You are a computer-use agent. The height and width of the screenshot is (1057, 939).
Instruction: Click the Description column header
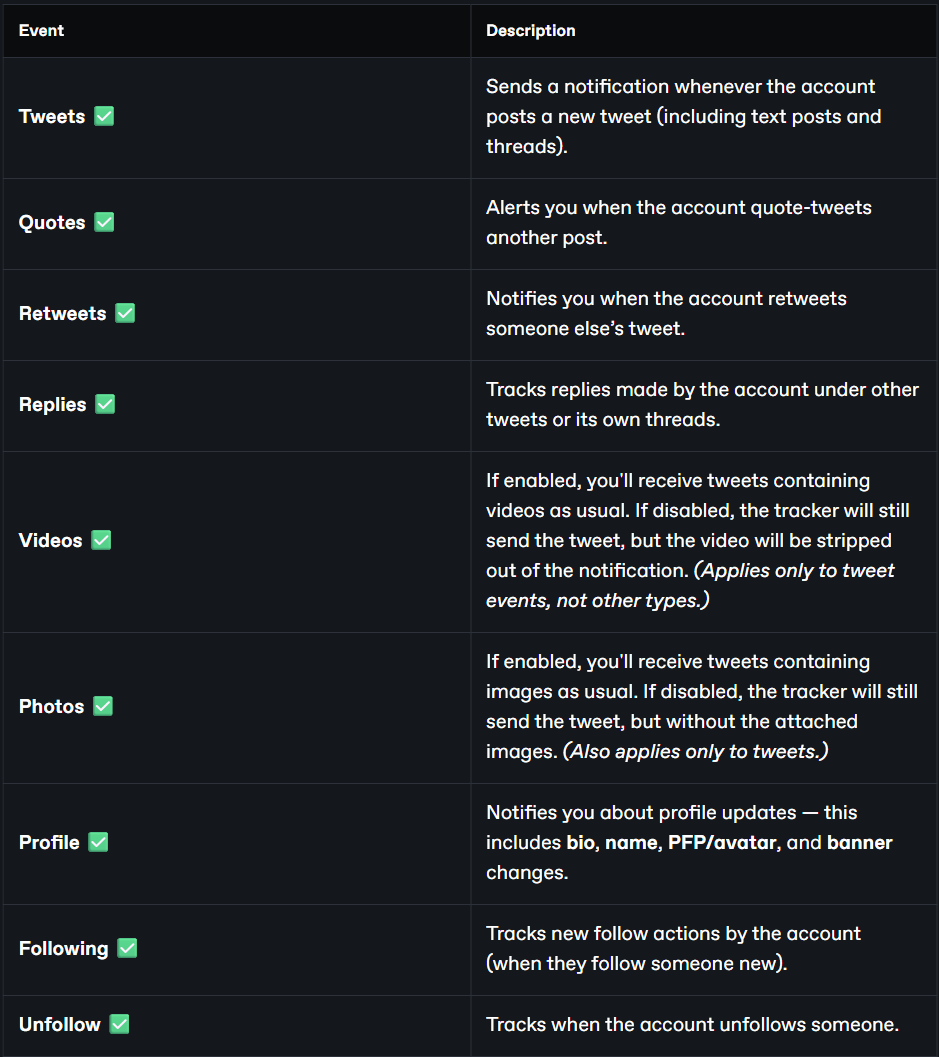531,30
